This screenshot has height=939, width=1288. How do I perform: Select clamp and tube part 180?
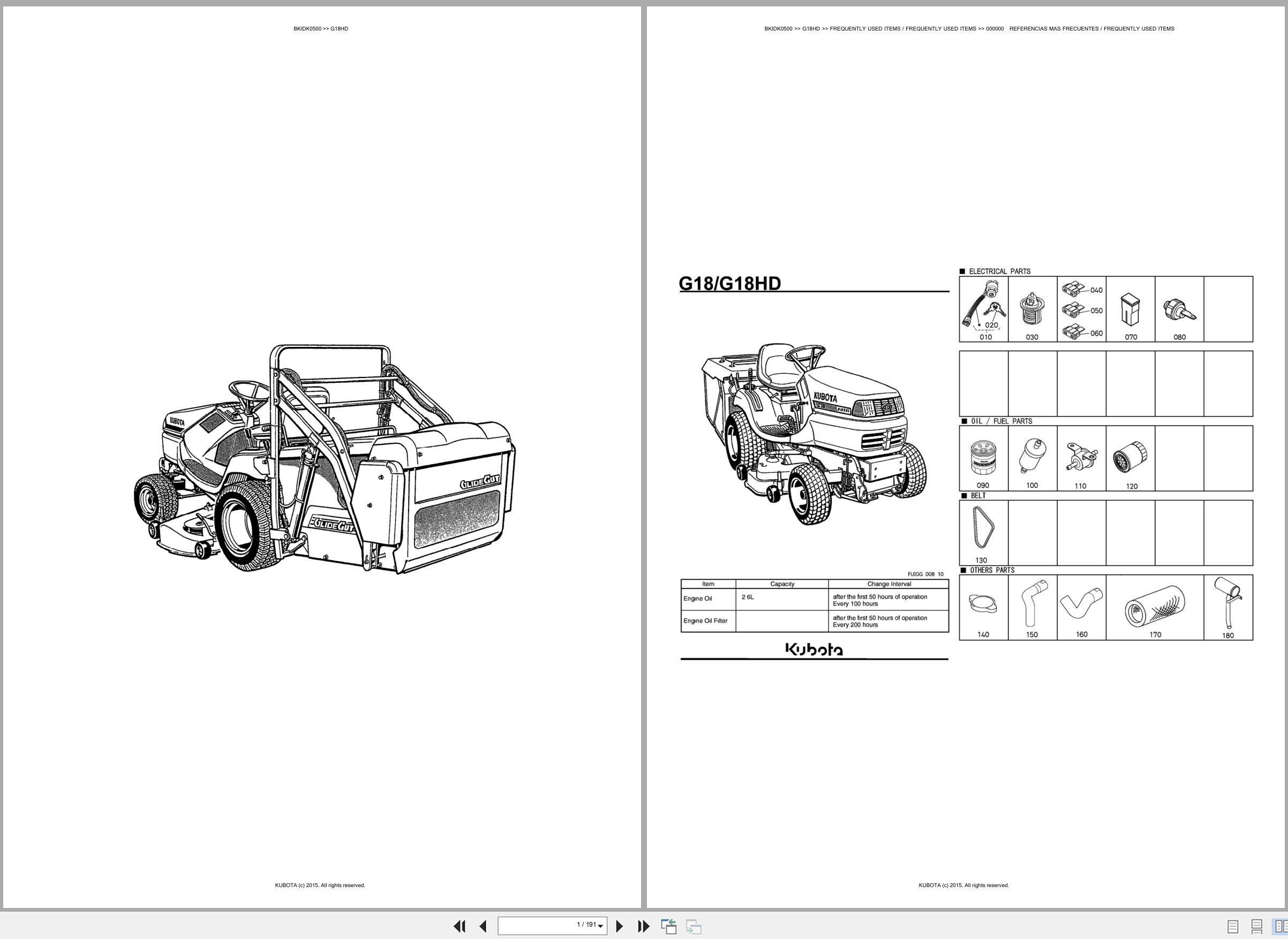point(1229,607)
